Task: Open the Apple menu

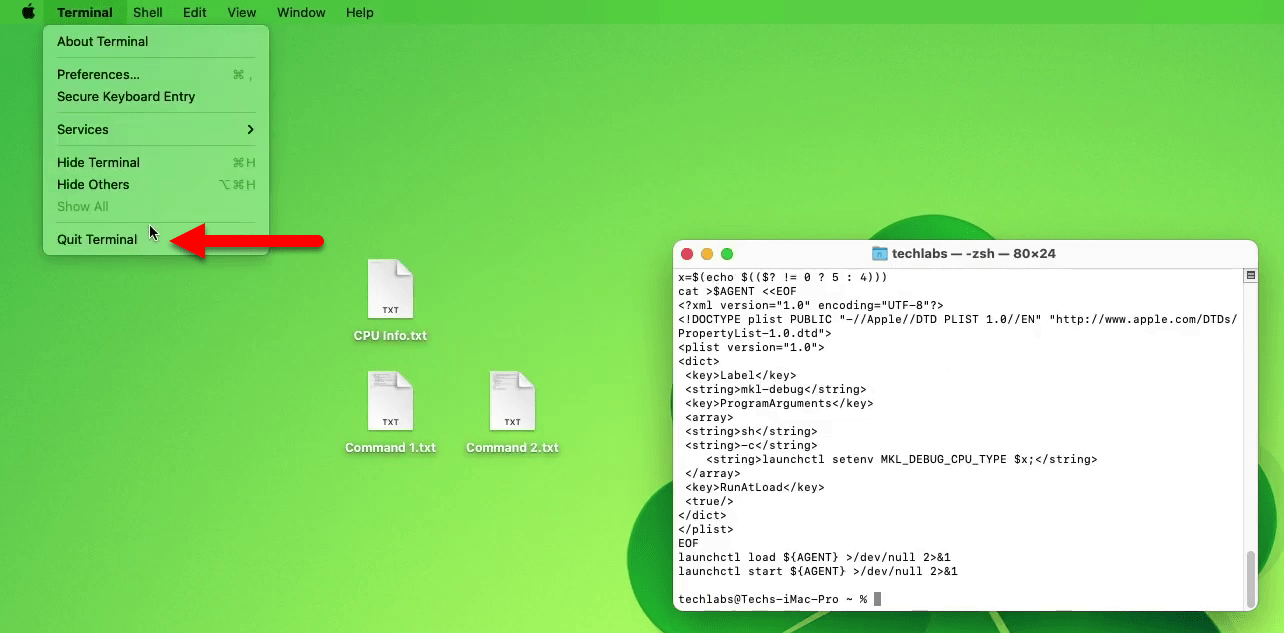Action: coord(28,12)
